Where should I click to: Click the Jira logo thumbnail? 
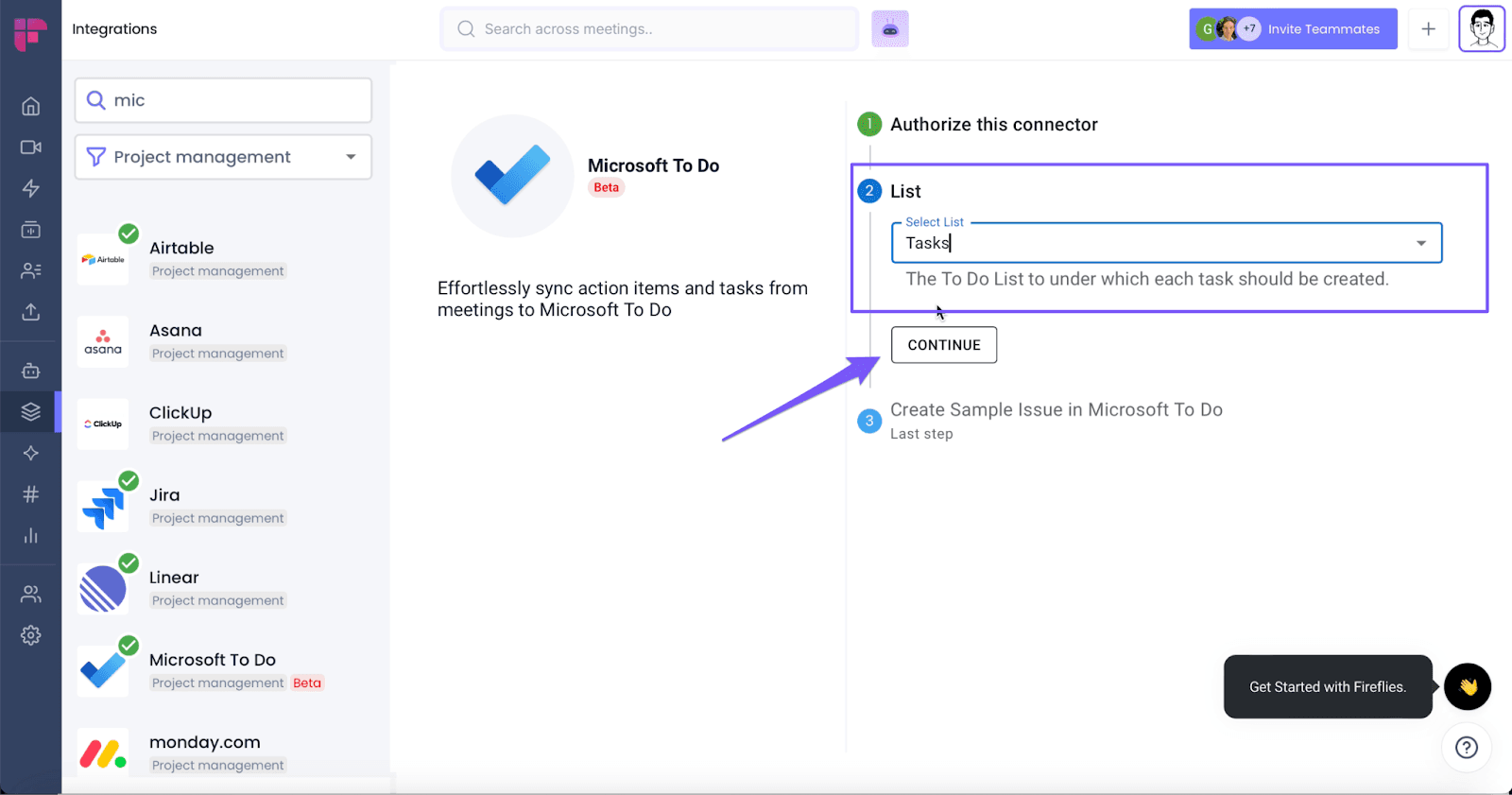(x=103, y=506)
